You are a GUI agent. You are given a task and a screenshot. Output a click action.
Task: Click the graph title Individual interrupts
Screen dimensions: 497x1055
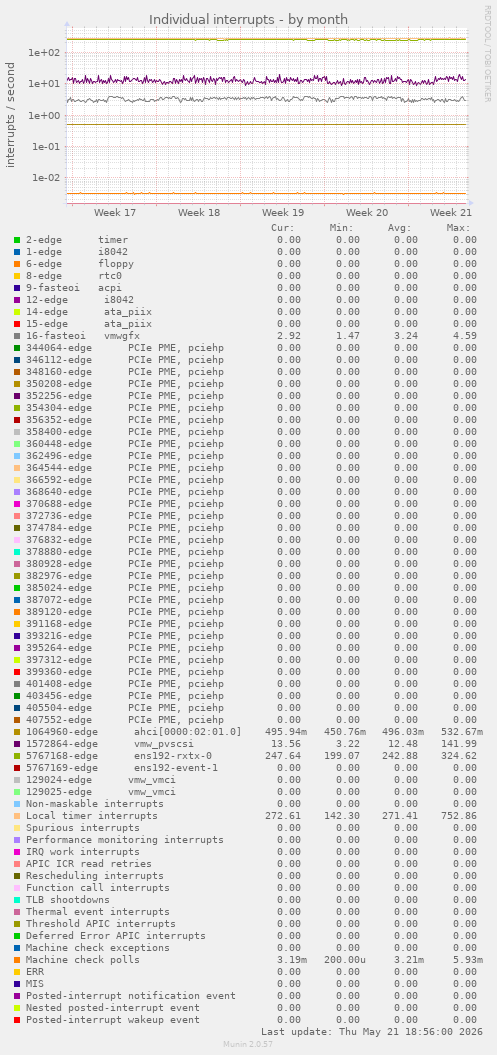[x=248, y=20]
